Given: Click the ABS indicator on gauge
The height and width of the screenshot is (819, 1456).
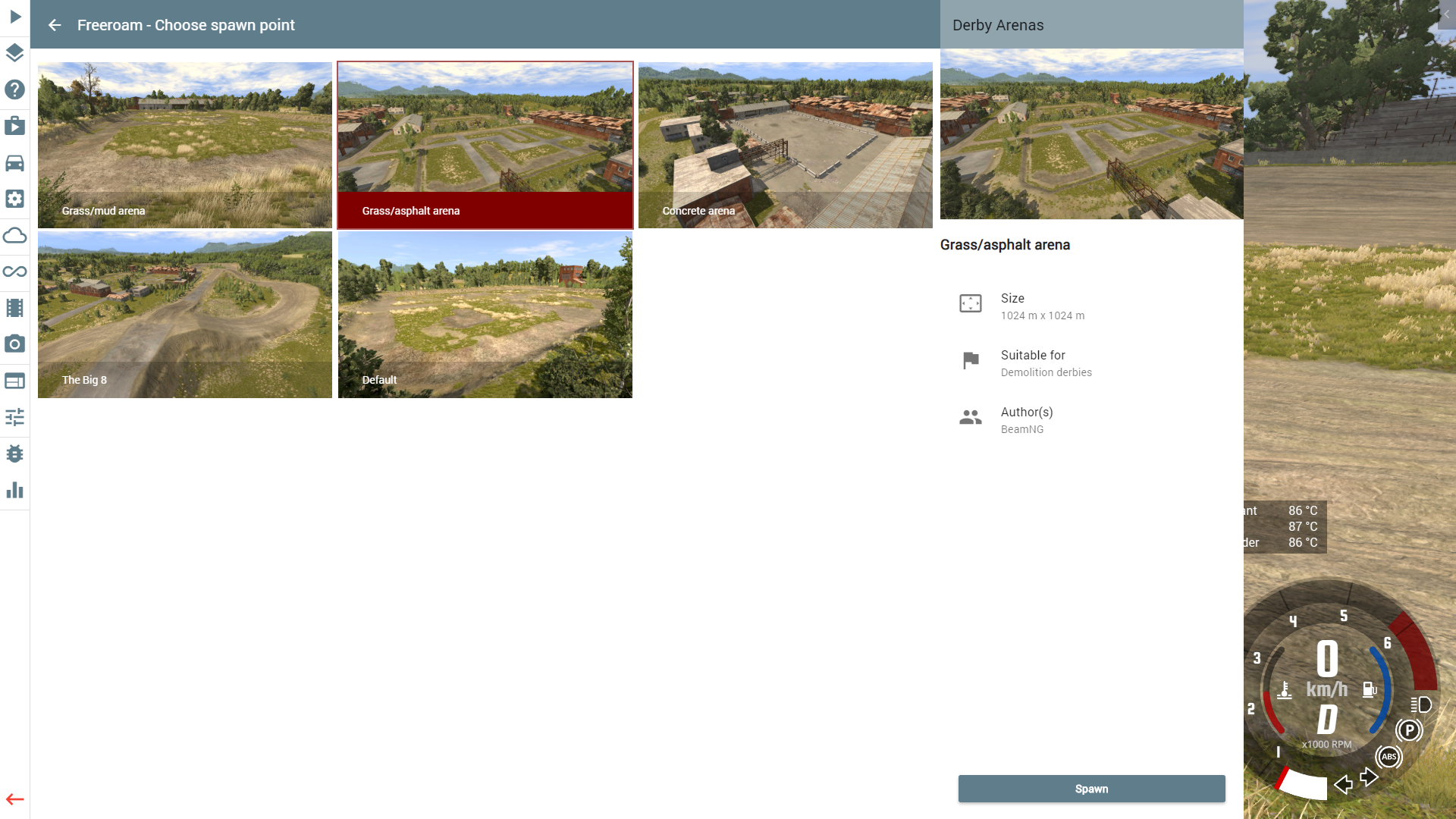Looking at the screenshot, I should (x=1389, y=757).
